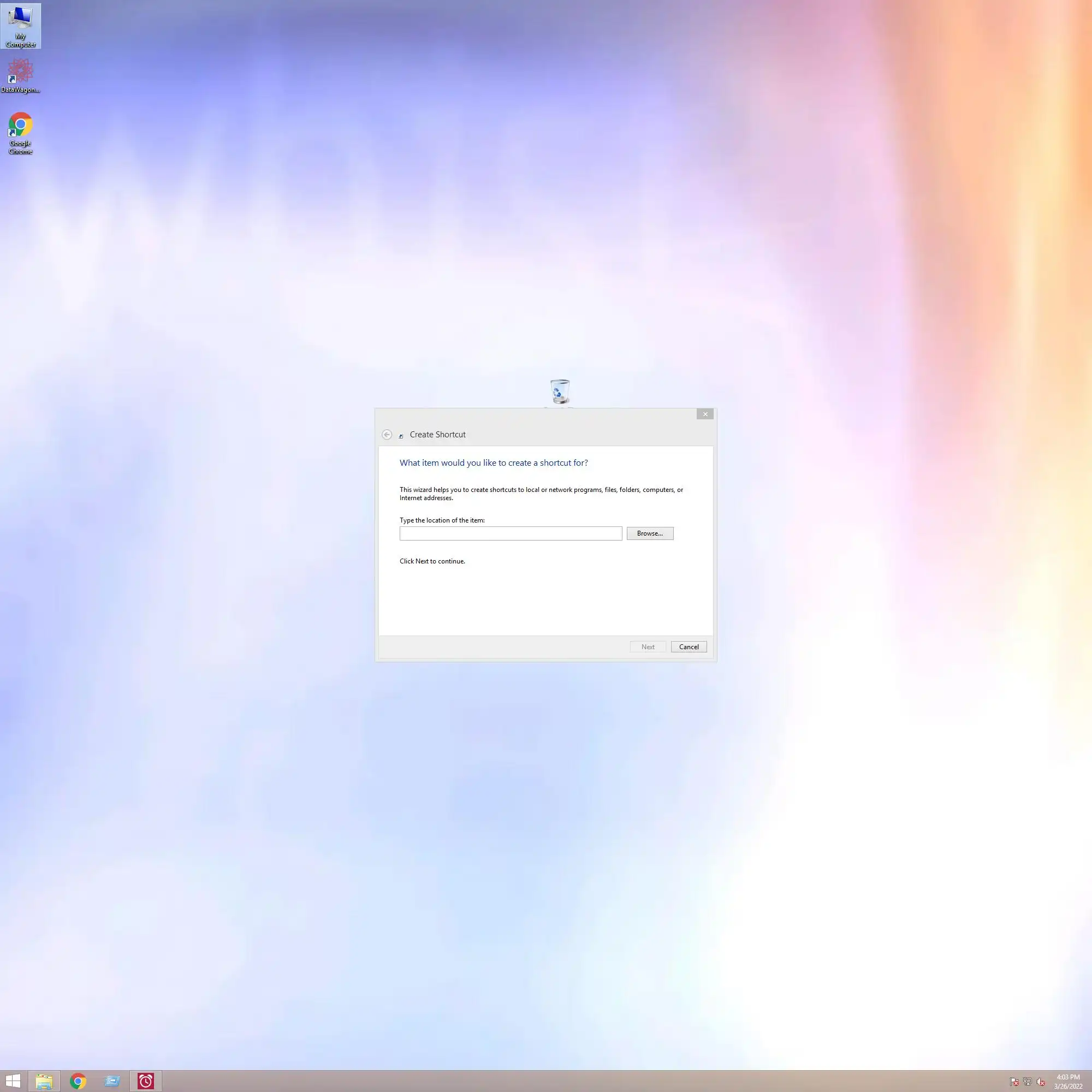The width and height of the screenshot is (1092, 1092).
Task: Open the red alarm clock taskbar app
Action: [145, 1081]
